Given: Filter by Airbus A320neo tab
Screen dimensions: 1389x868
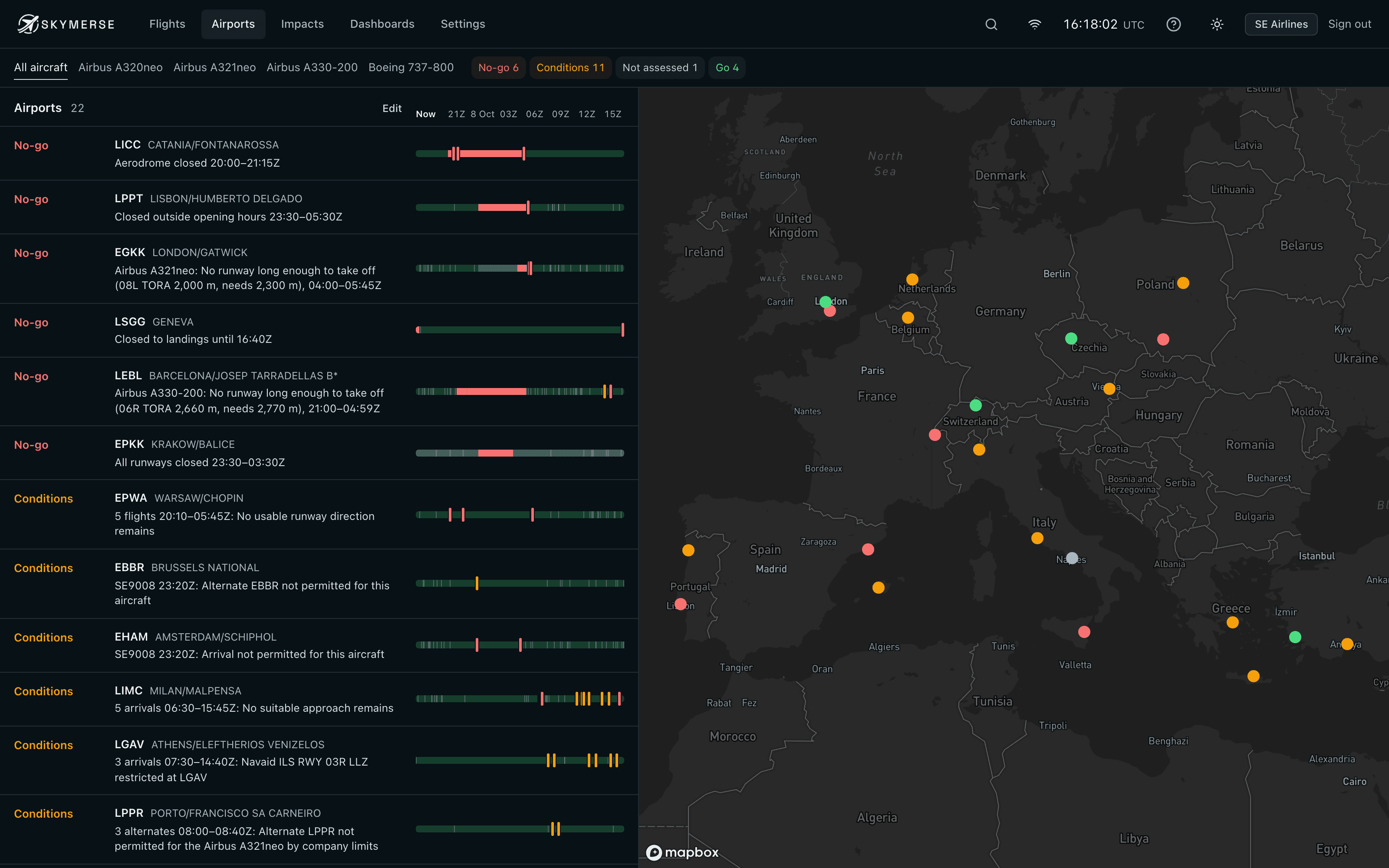Looking at the screenshot, I should 121,68.
